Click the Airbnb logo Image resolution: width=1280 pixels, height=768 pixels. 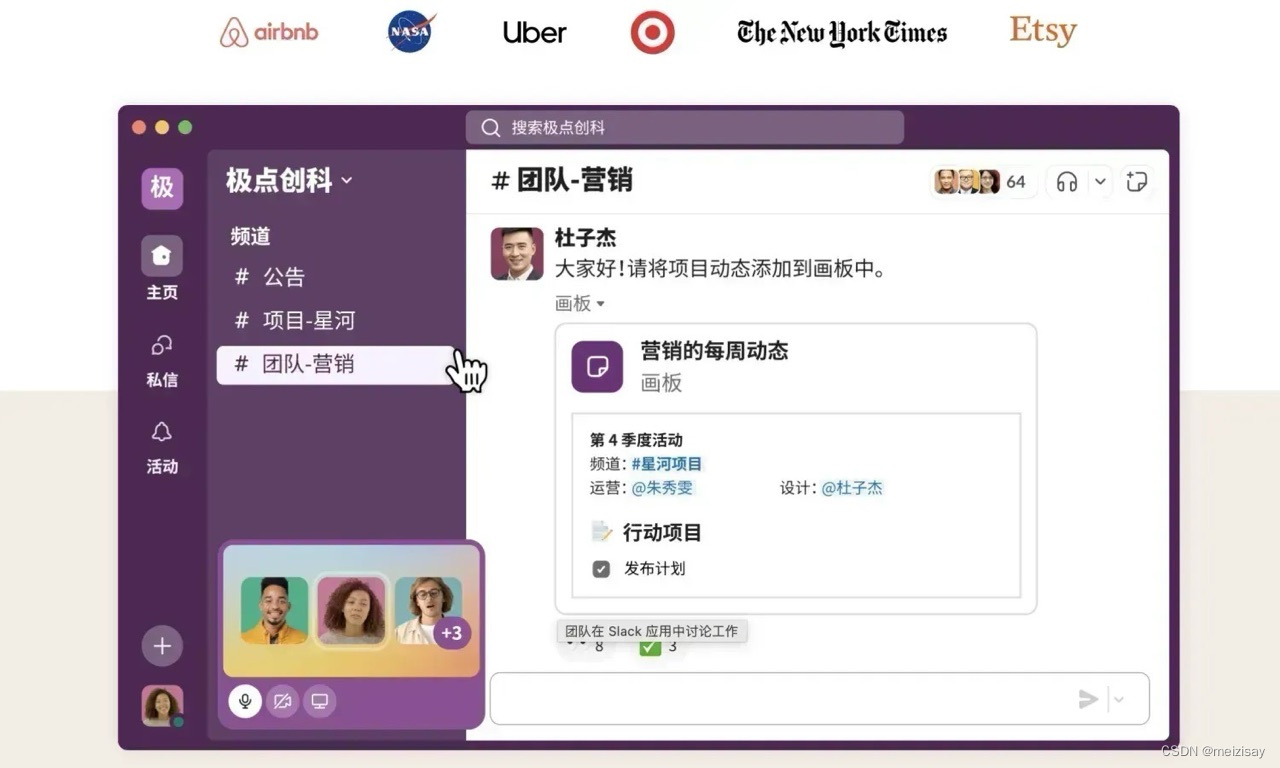click(x=269, y=32)
